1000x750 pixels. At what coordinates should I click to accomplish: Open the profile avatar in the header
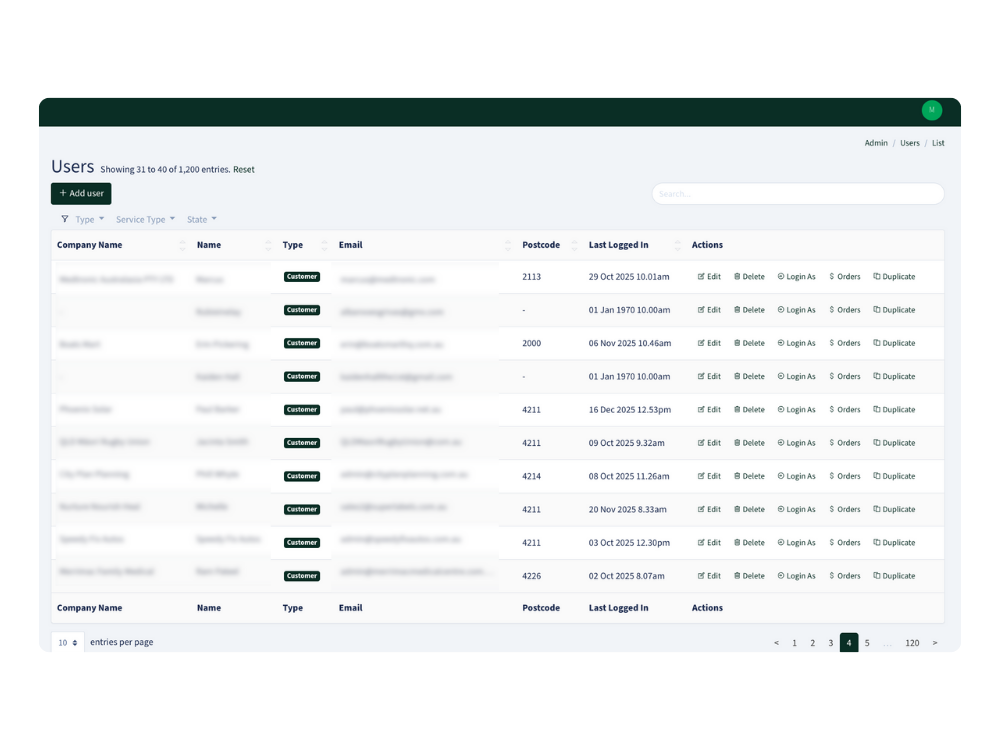point(931,110)
